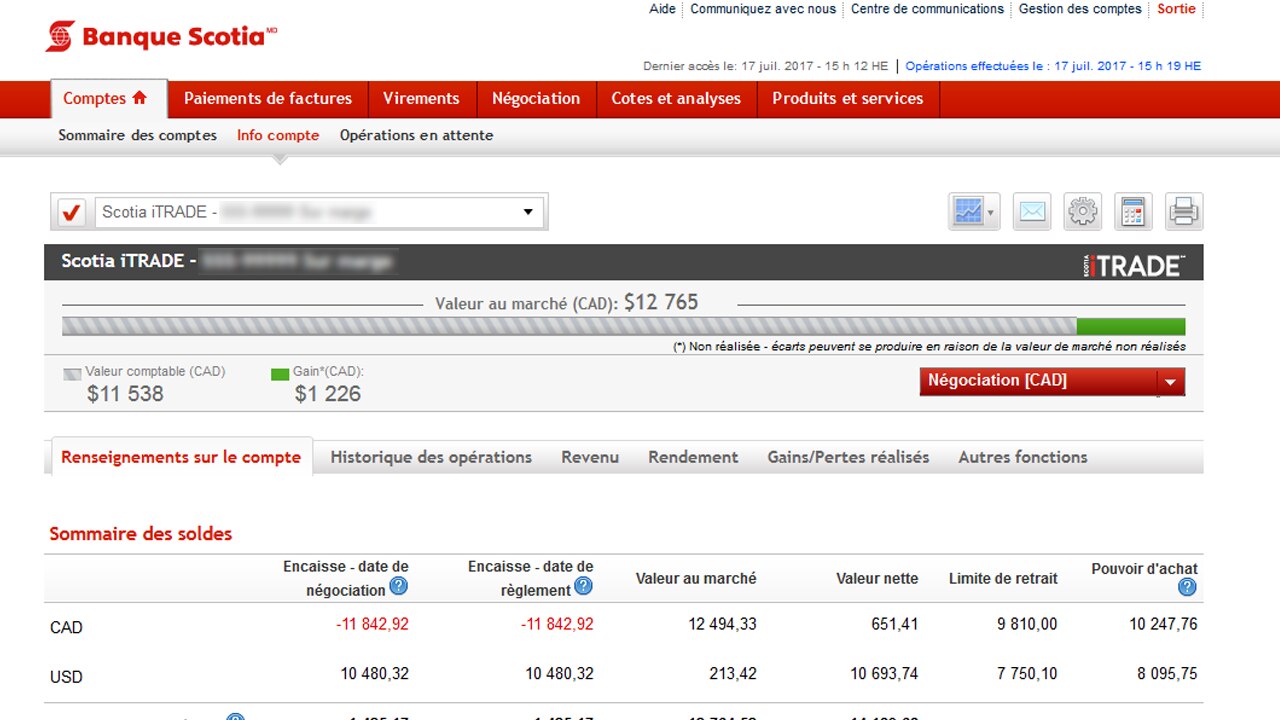Switch to the Revenu tab
1280x720 pixels.
pyautogui.click(x=590, y=457)
